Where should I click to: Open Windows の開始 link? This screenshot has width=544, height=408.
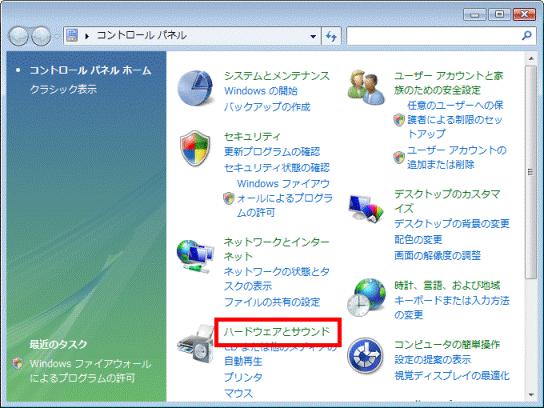click(x=261, y=91)
